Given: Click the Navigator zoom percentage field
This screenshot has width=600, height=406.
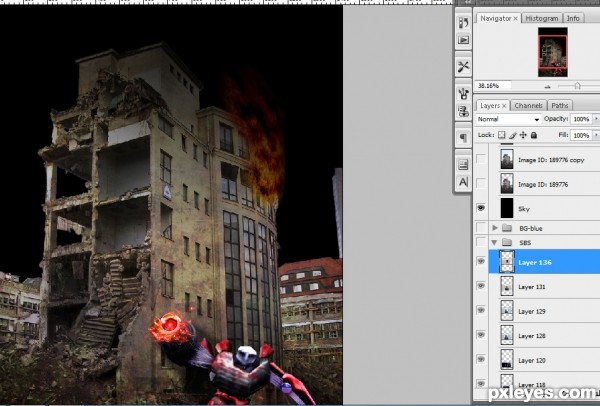Looking at the screenshot, I should 492,86.
